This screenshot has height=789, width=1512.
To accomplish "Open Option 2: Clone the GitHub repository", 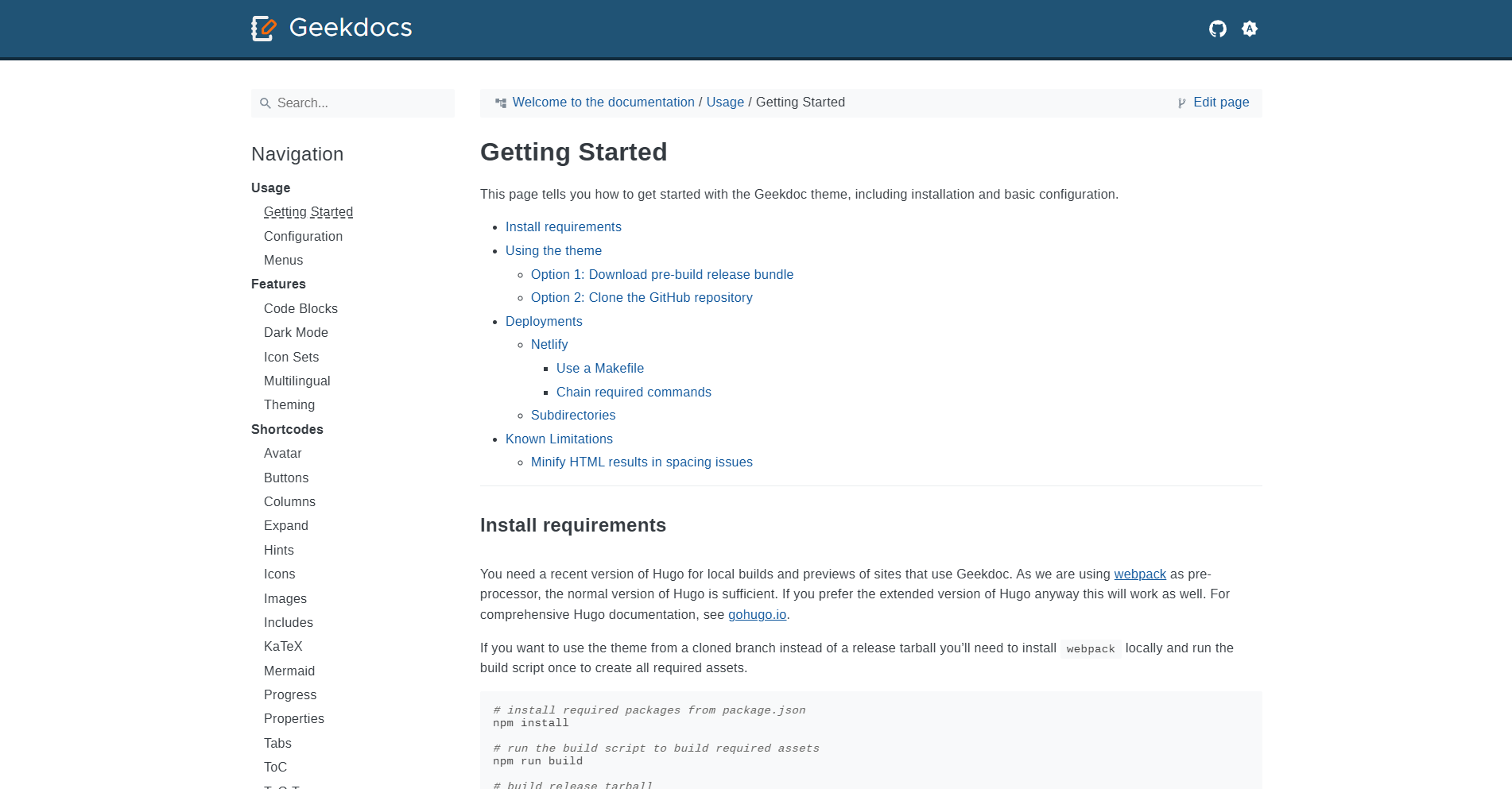I will pyautogui.click(x=642, y=298).
